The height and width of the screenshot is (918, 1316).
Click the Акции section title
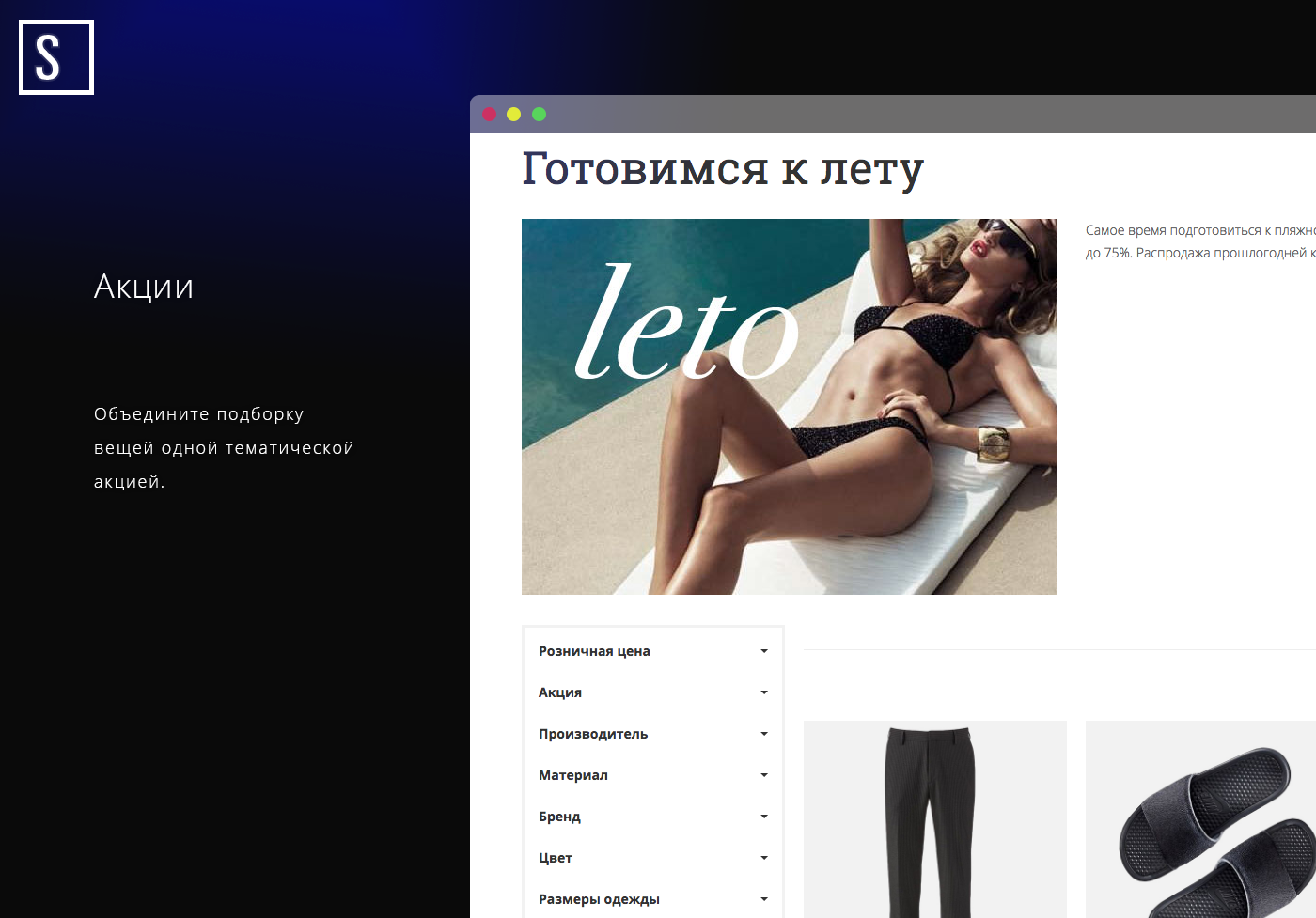tap(144, 287)
